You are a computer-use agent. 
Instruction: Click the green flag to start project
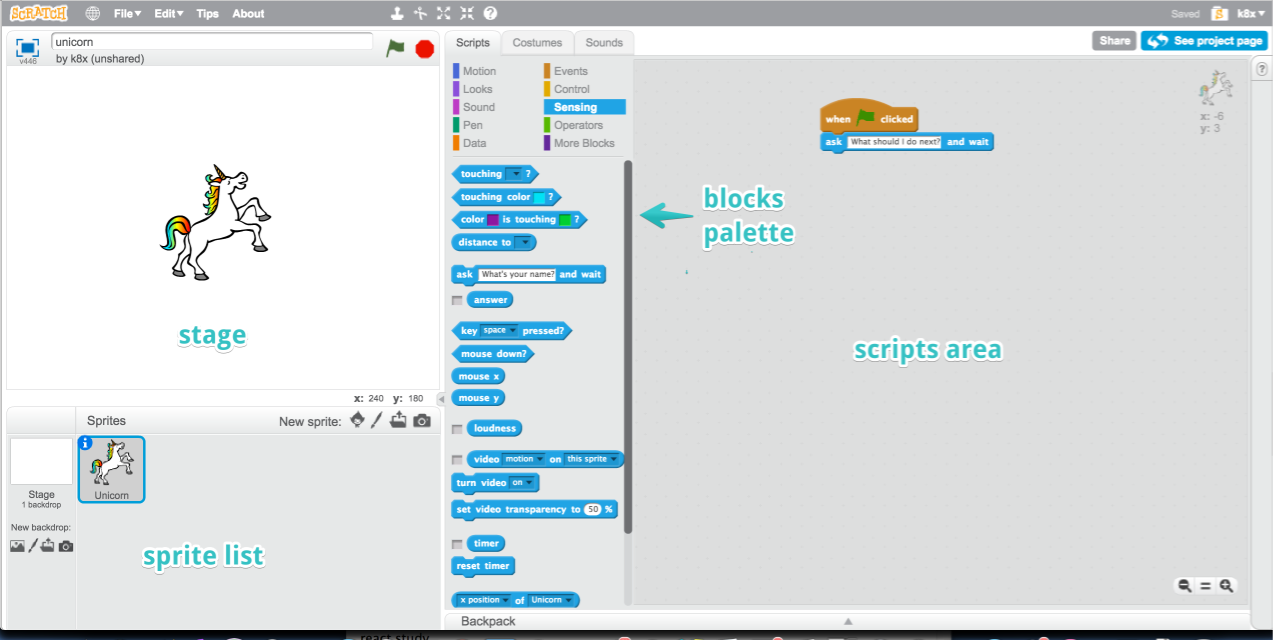[x=396, y=48]
